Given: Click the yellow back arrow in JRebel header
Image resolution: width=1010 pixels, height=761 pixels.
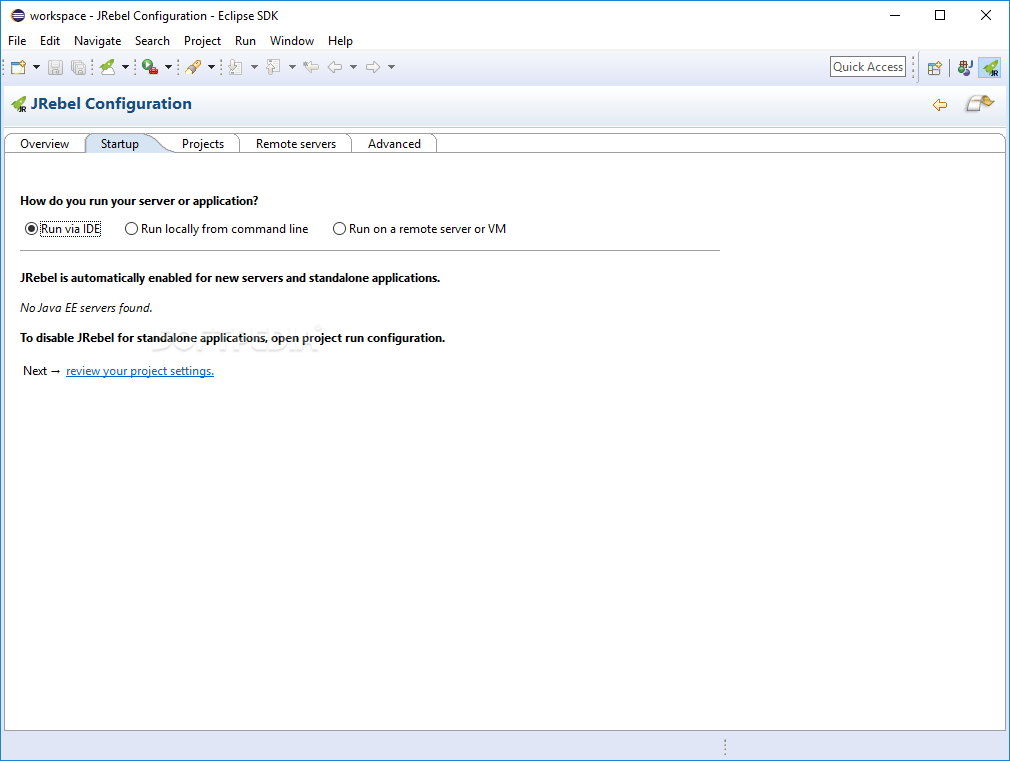Looking at the screenshot, I should (x=940, y=104).
